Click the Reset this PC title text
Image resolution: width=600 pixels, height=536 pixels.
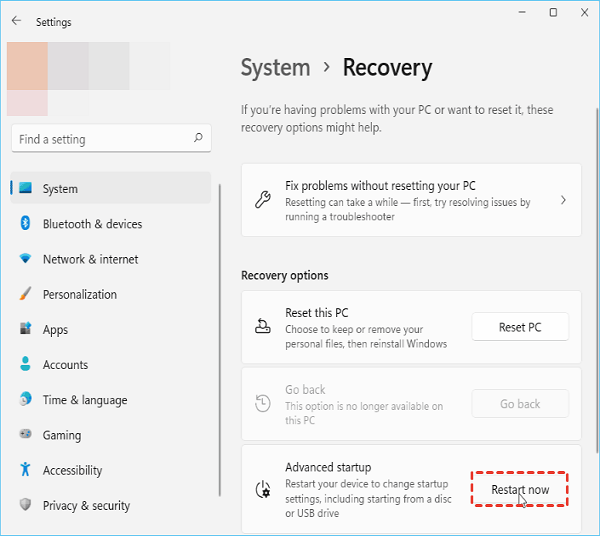317,313
